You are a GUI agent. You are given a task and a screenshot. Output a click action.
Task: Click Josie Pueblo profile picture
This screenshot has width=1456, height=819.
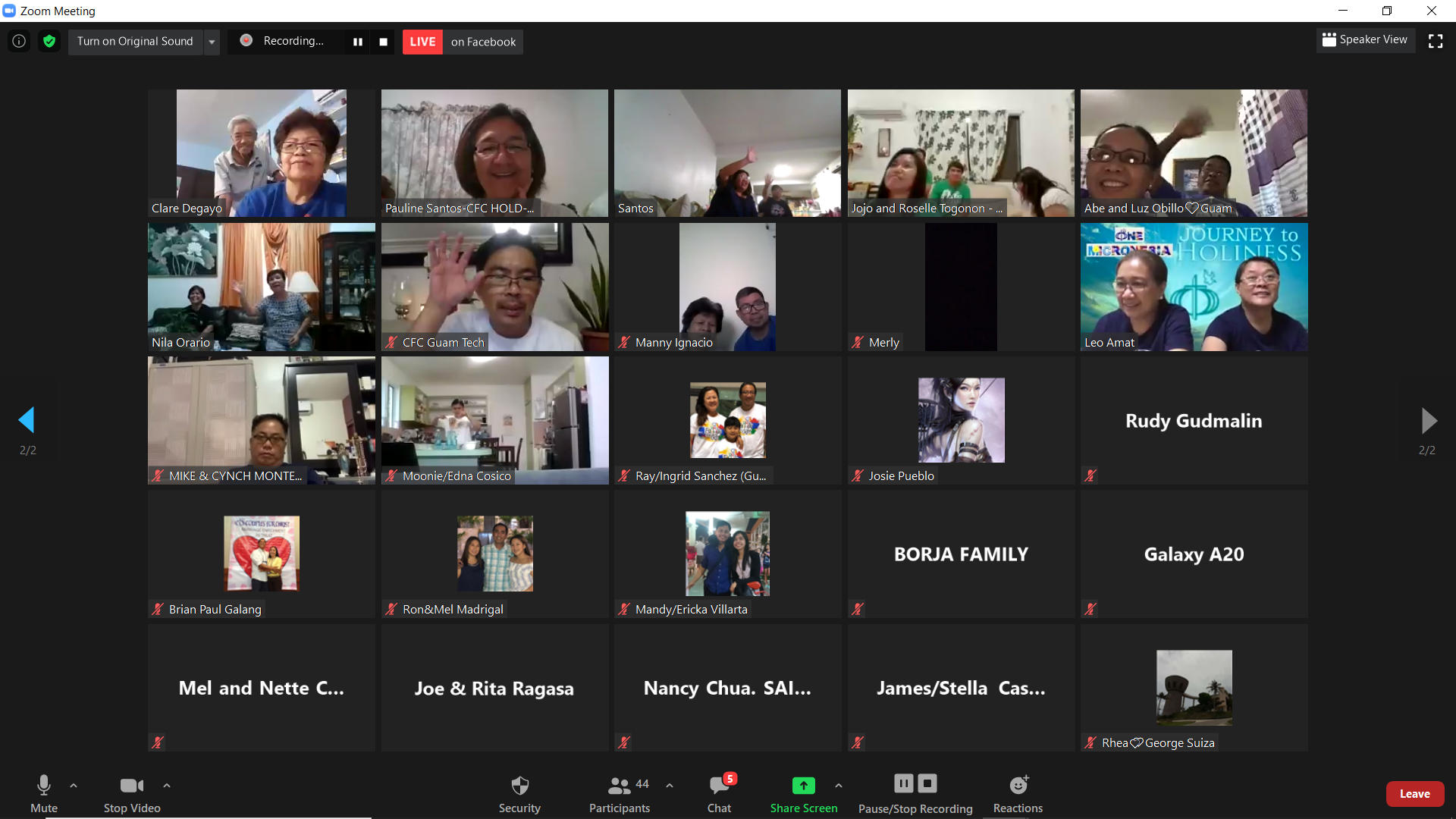click(961, 419)
